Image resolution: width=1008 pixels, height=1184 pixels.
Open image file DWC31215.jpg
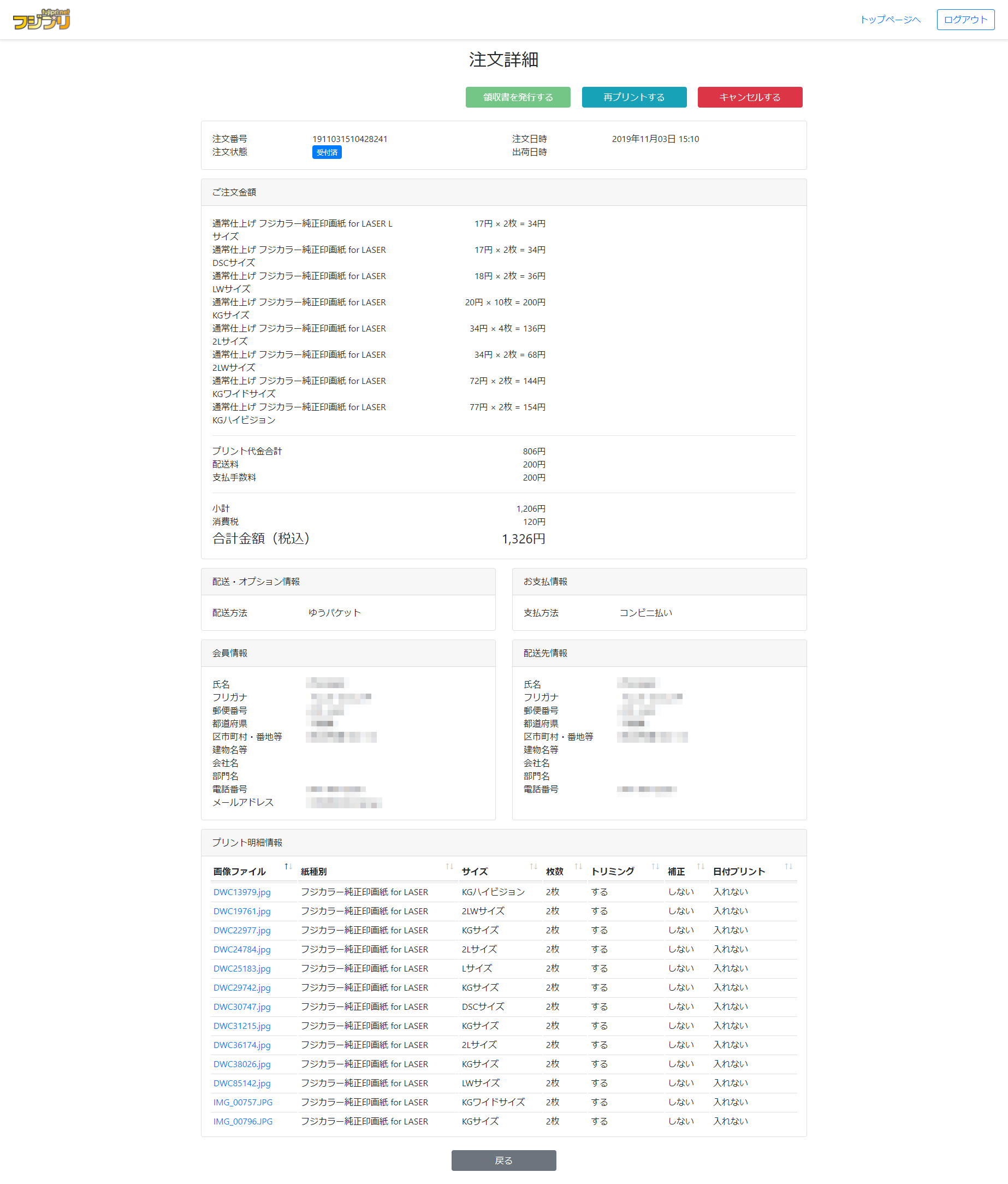(242, 1026)
